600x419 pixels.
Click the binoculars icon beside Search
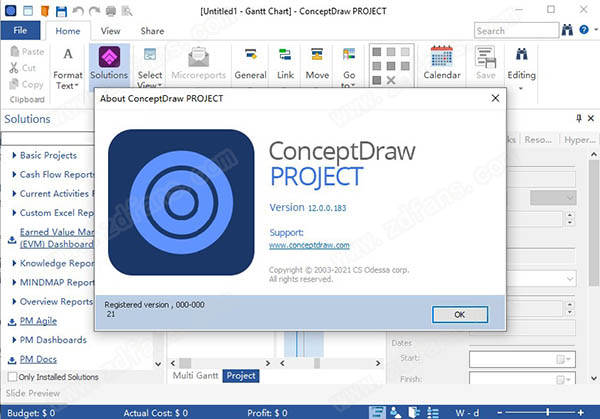(x=567, y=30)
